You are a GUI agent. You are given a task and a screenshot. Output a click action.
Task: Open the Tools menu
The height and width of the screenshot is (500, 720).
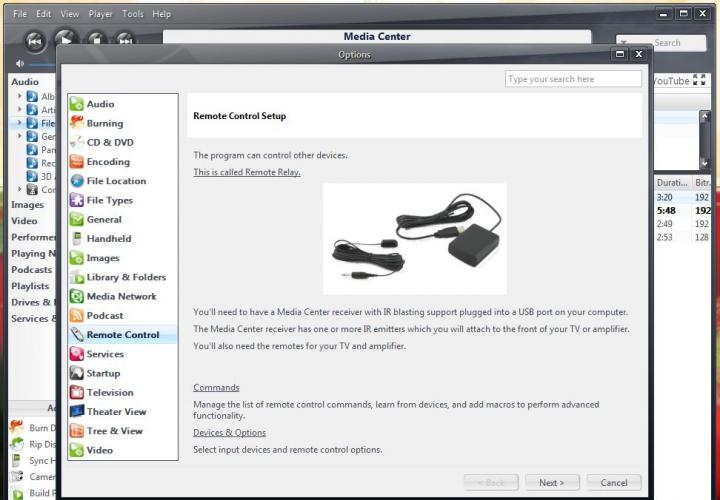coord(132,14)
